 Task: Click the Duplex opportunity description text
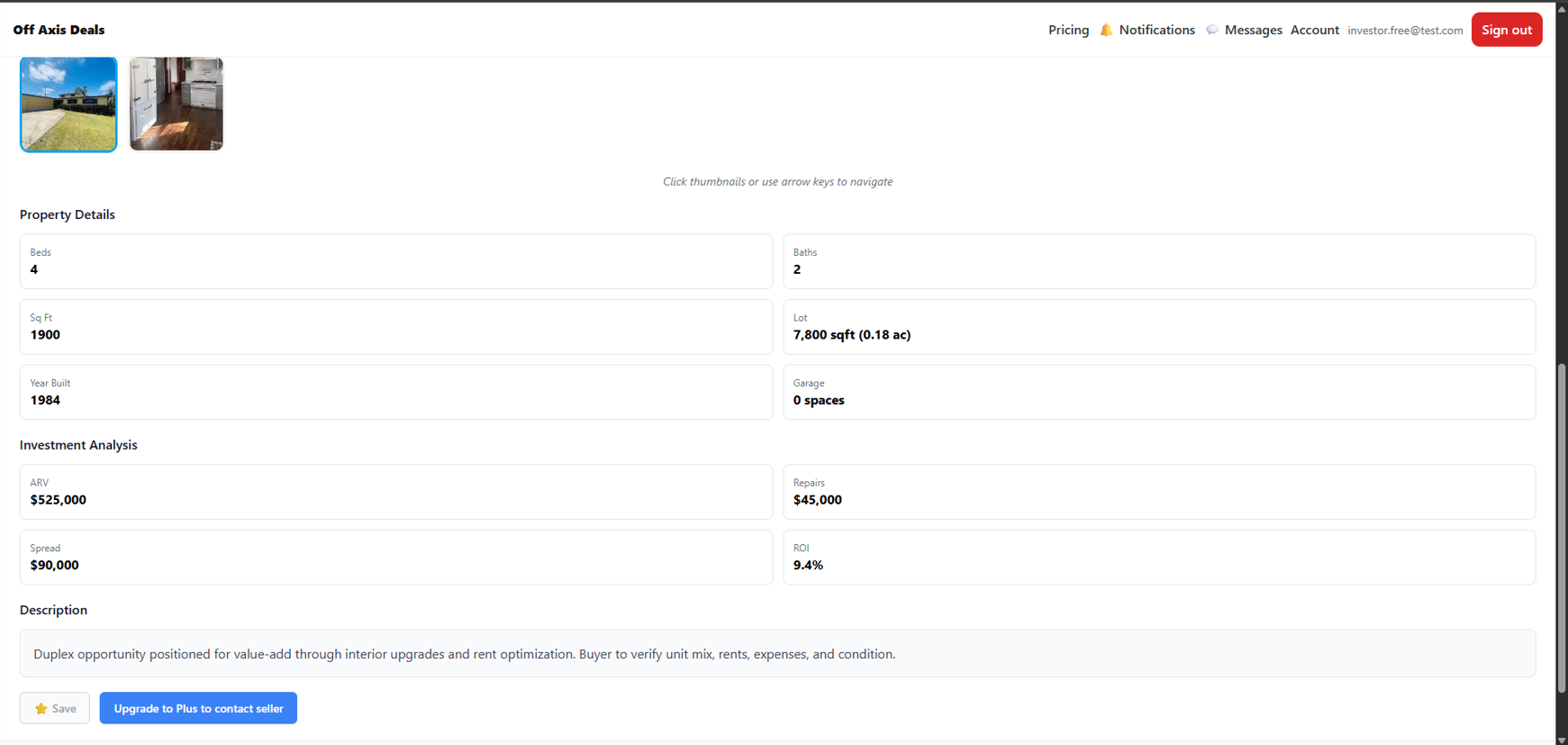coord(465,654)
